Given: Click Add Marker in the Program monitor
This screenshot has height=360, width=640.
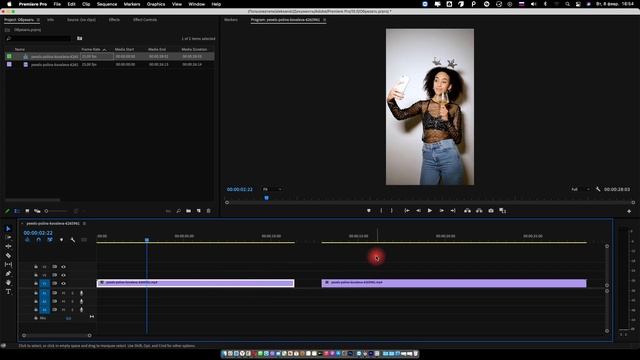Looking at the screenshot, I should coord(369,211).
